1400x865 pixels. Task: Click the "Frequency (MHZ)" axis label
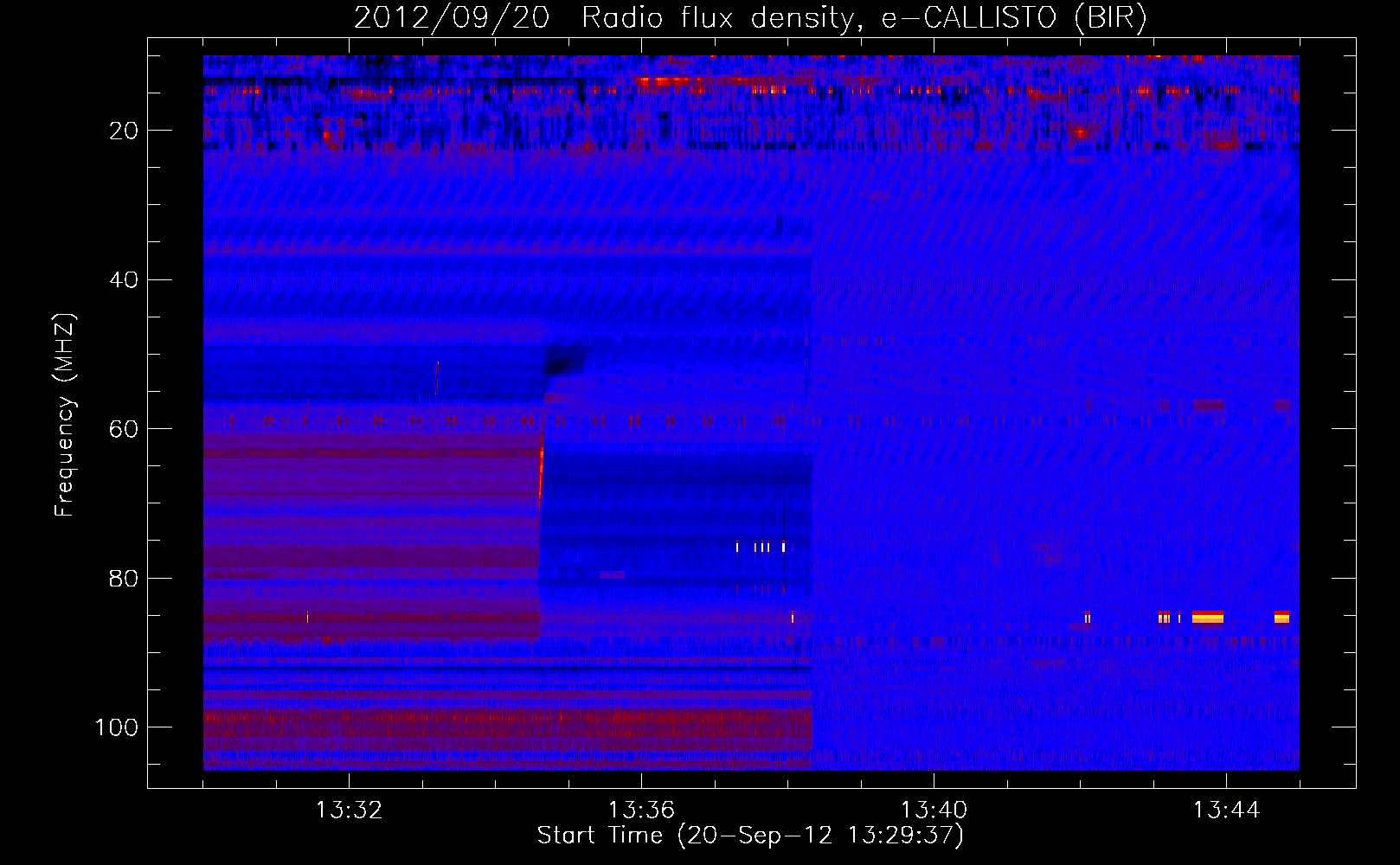65,415
